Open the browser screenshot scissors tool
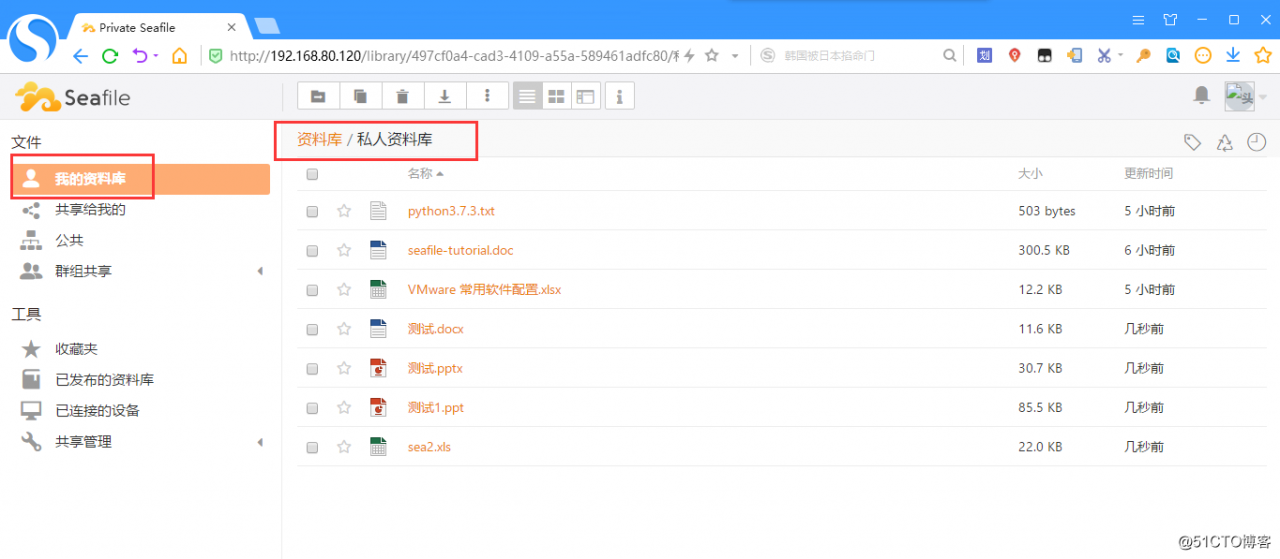The image size is (1280, 559). [x=1104, y=56]
